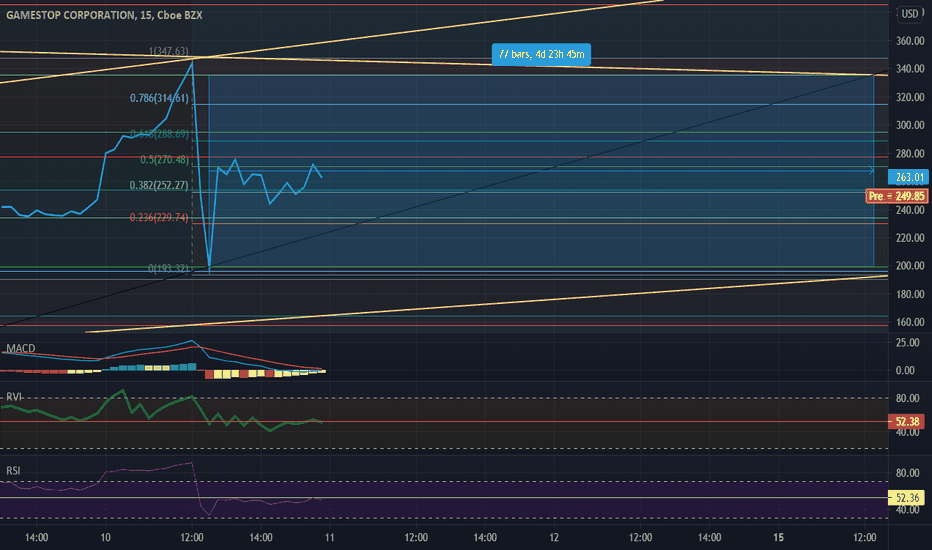932x550 pixels.
Task: Click the 0.618(288.69) Fibonacci level label
Action: [159, 134]
